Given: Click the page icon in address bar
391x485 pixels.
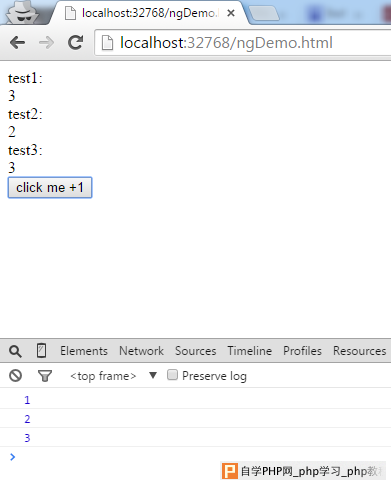Looking at the screenshot, I should [107, 43].
